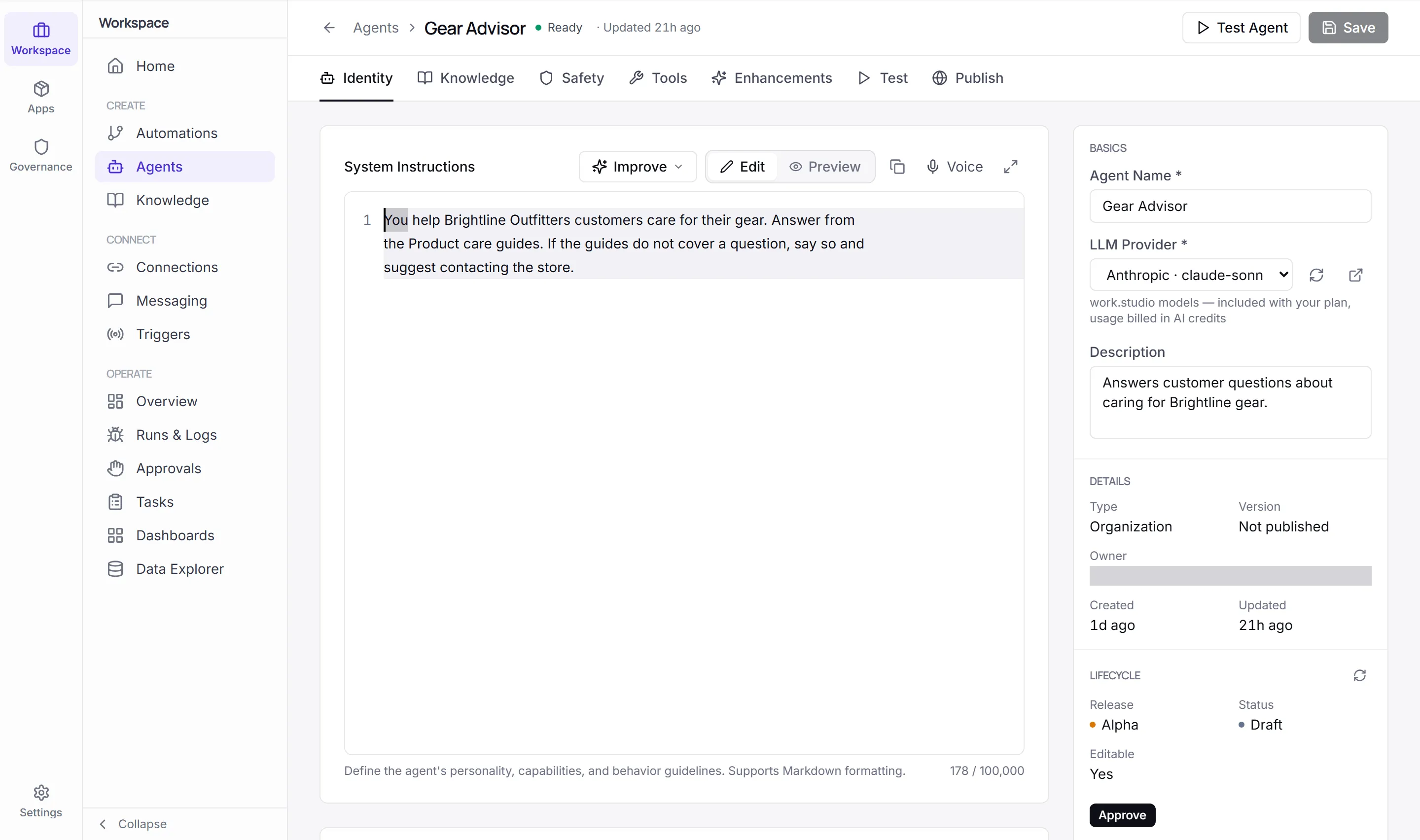Click into the Agent Name field

tap(1230, 206)
